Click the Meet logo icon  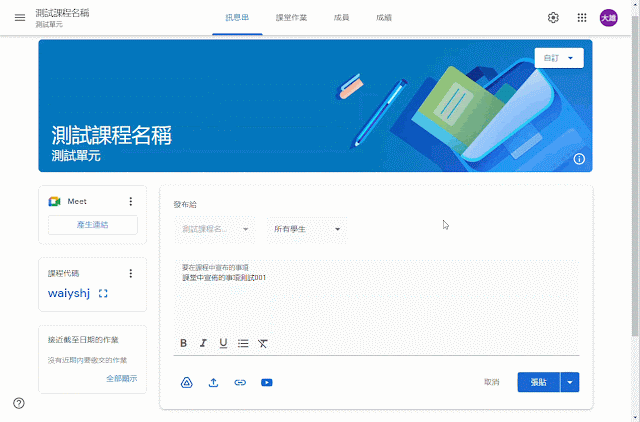click(54, 201)
